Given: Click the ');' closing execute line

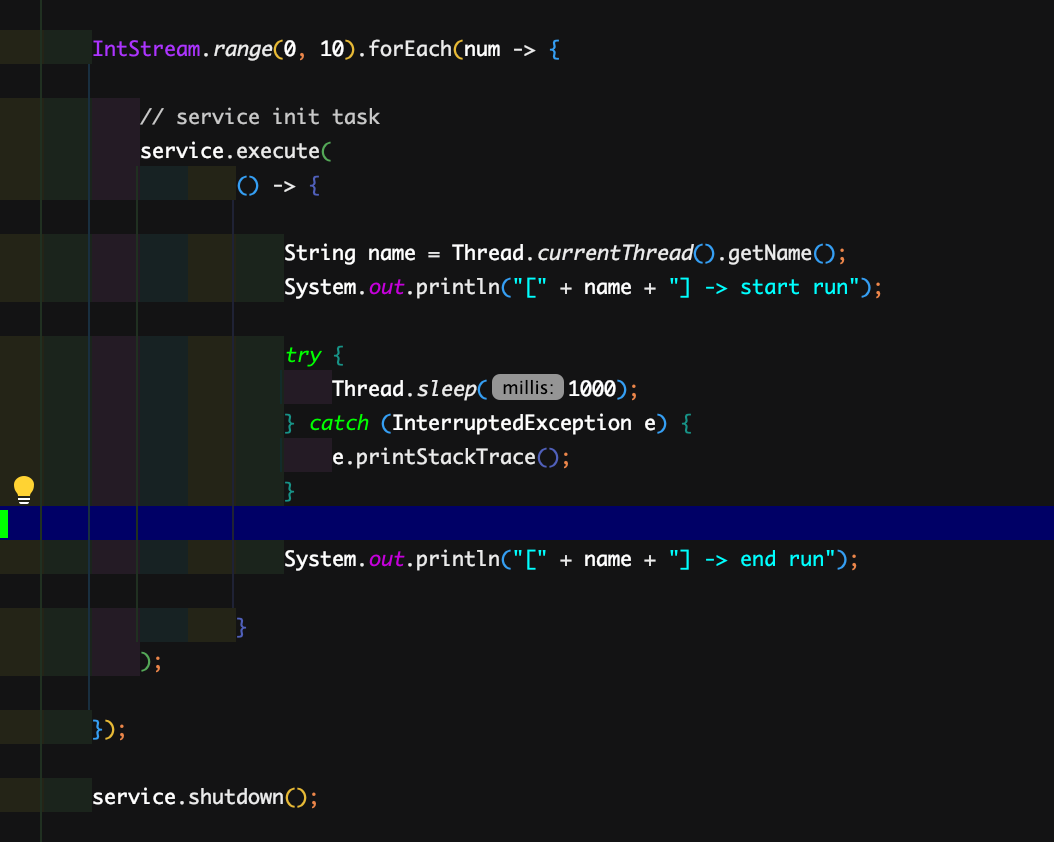Looking at the screenshot, I should tap(151, 661).
